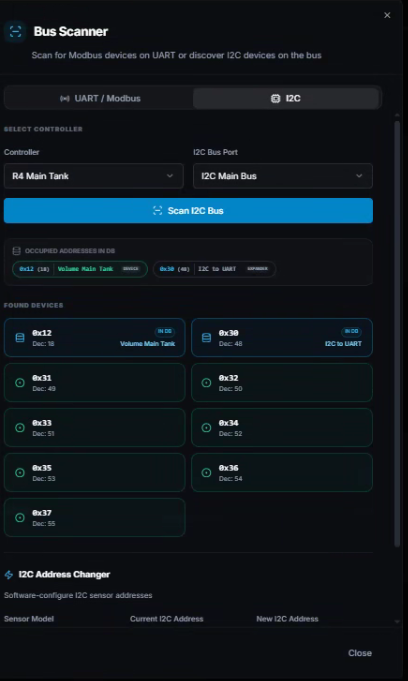Click the occupied addresses database icon
This screenshot has width=408, height=681.
click(17, 251)
